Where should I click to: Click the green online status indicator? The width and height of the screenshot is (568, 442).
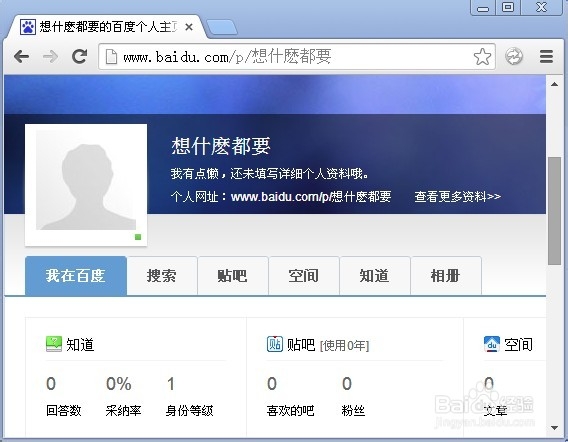click(138, 237)
